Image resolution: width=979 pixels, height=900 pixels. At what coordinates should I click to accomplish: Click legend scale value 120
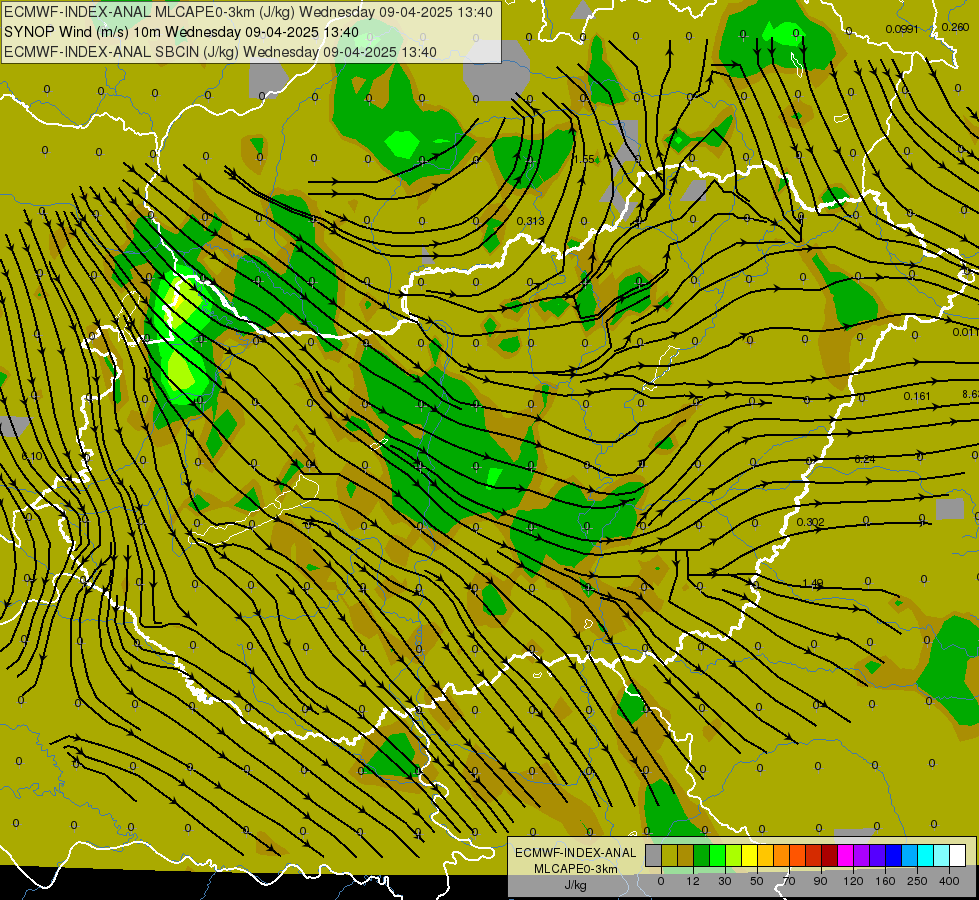[x=854, y=881]
